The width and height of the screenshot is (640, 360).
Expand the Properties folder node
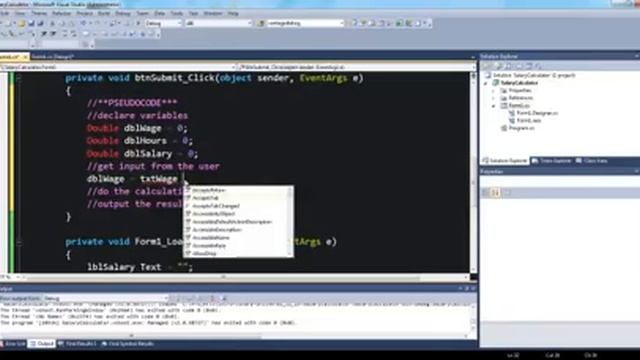[x=494, y=91]
